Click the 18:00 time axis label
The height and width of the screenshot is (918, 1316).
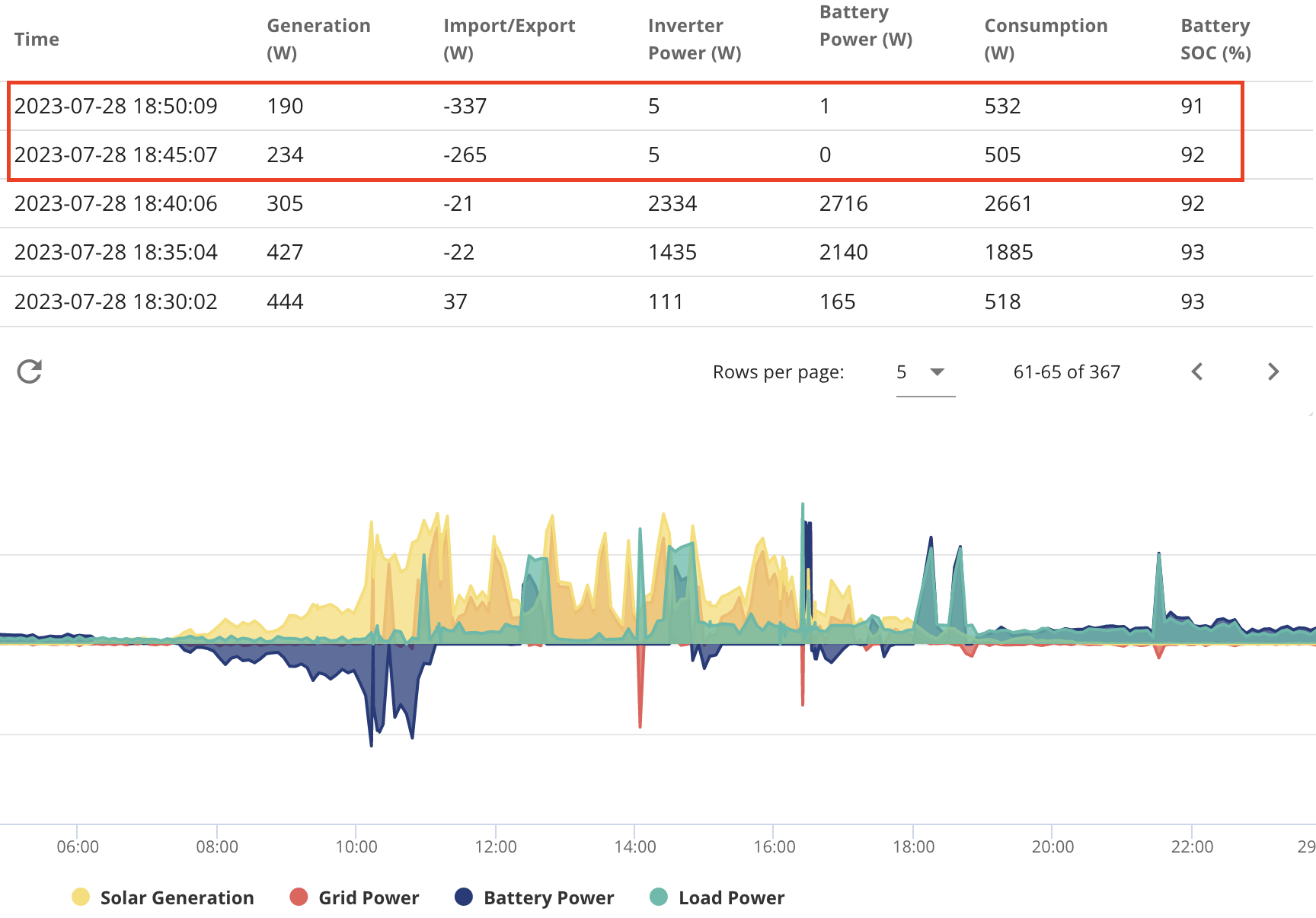pos(914,846)
